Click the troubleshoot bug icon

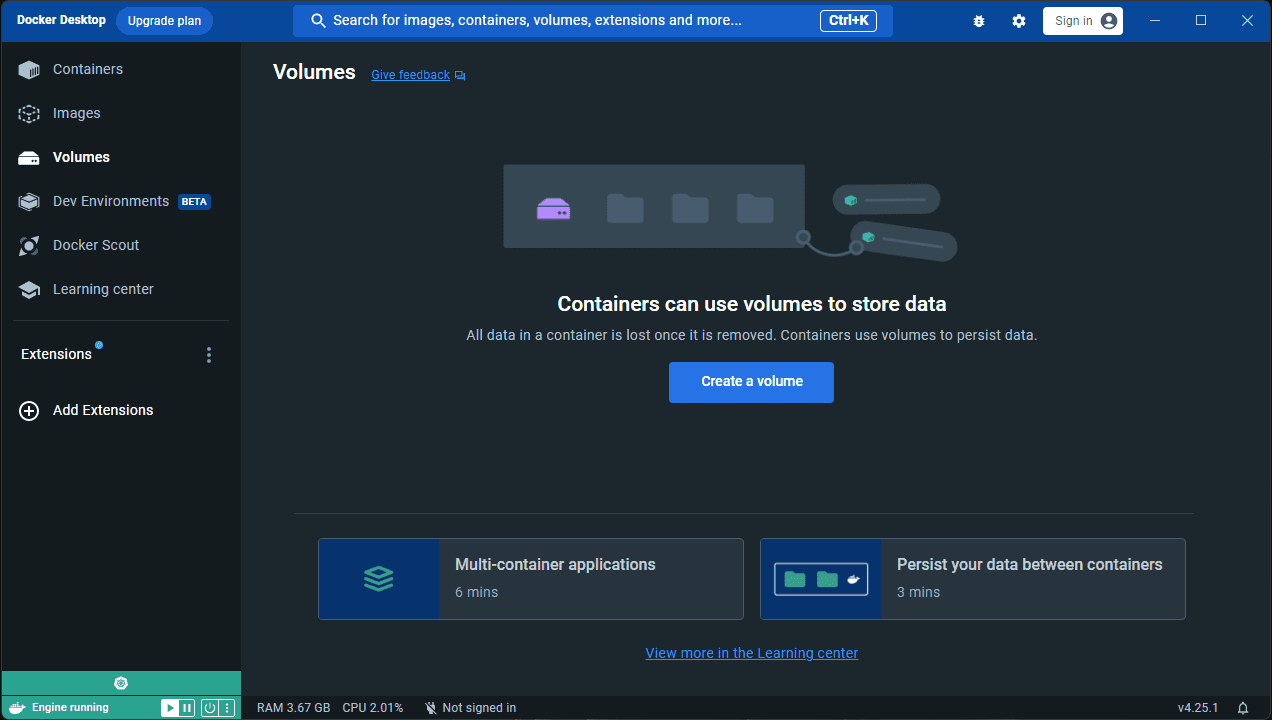click(x=979, y=21)
